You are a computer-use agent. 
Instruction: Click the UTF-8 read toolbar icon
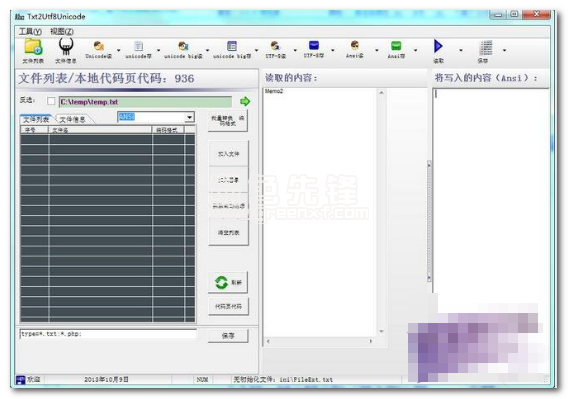275,46
